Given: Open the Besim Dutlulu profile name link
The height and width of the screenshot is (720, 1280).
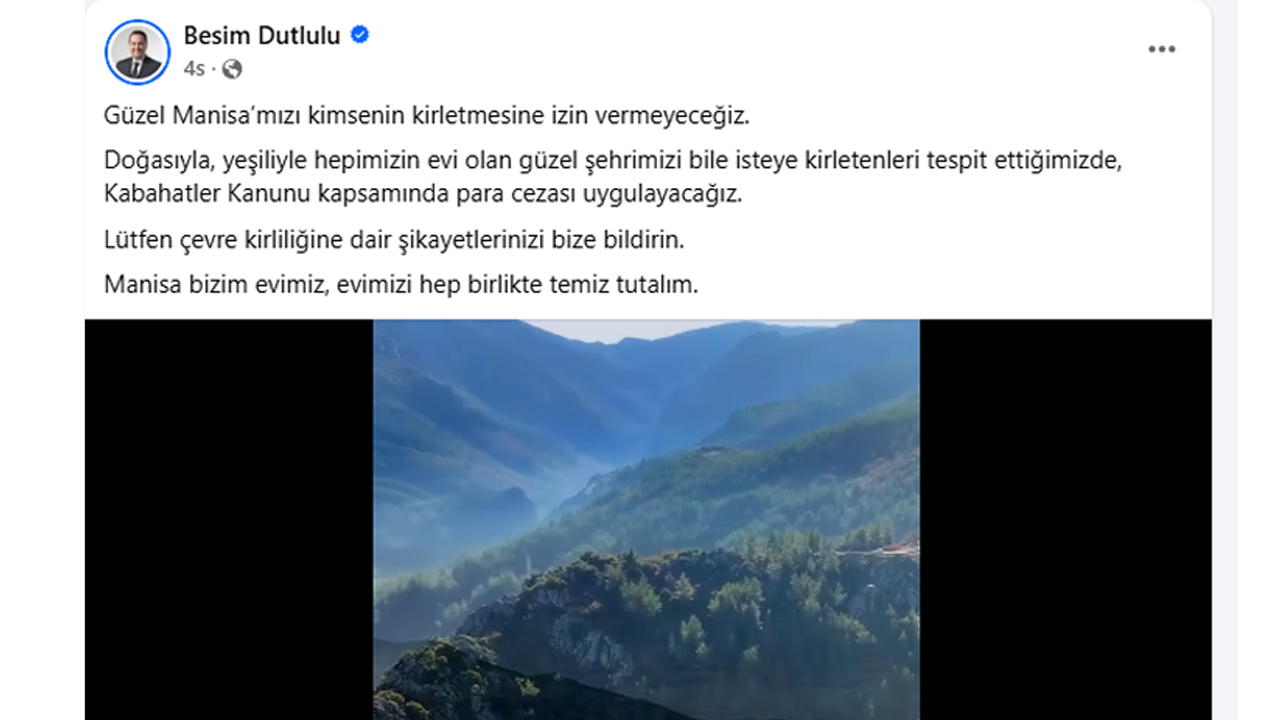Looking at the screenshot, I should [x=262, y=36].
